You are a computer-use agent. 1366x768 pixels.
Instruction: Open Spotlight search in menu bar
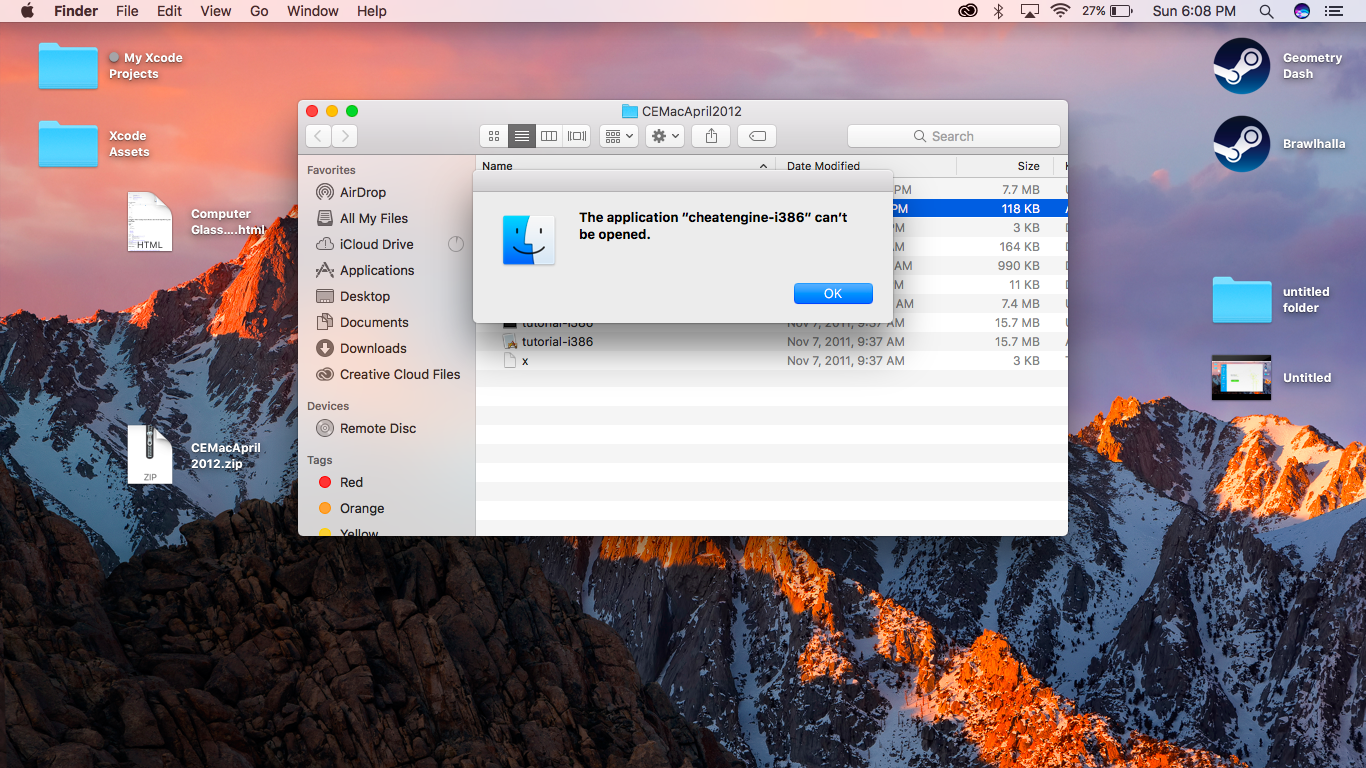1266,11
